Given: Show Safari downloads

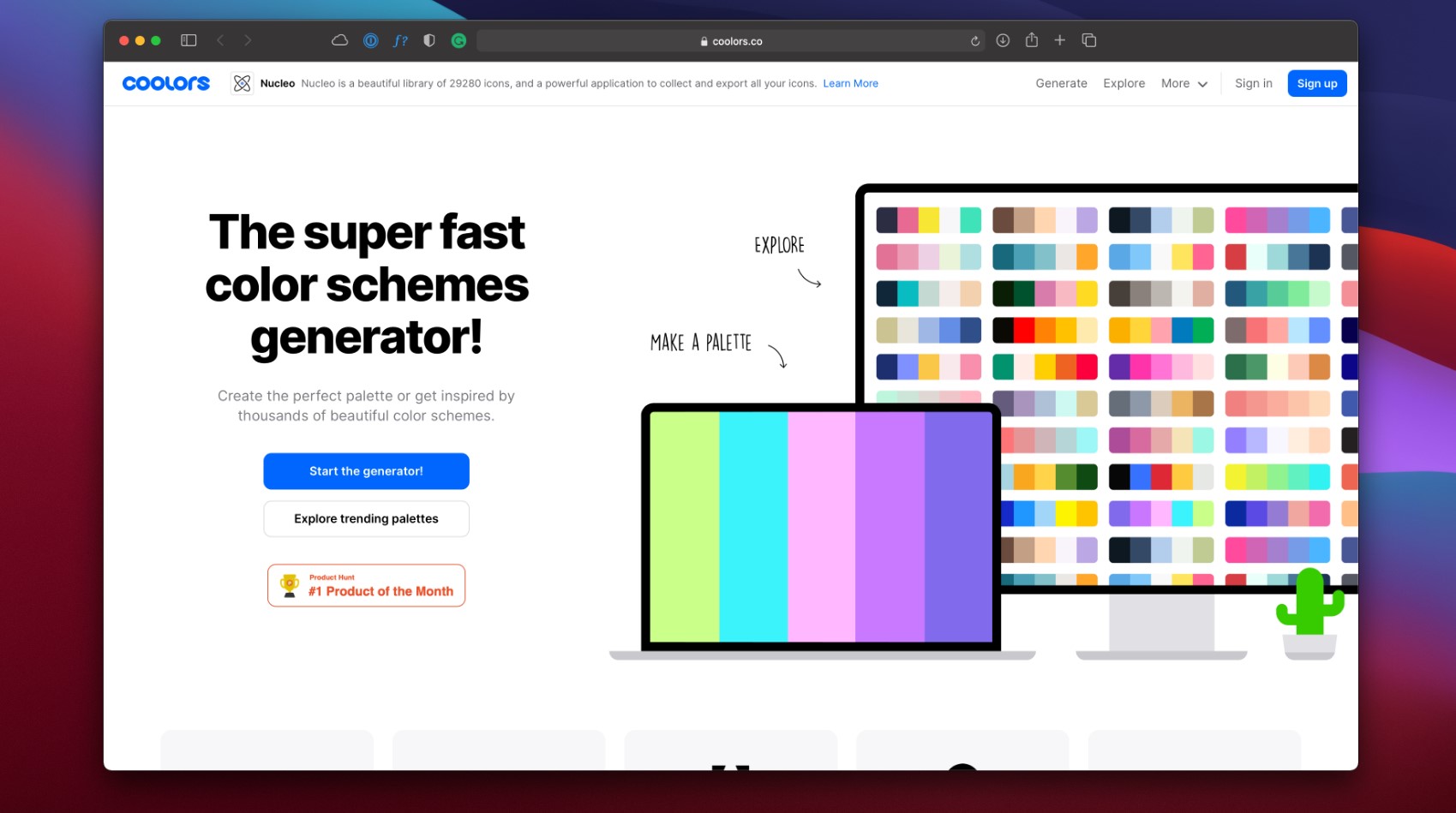Looking at the screenshot, I should click(1003, 40).
